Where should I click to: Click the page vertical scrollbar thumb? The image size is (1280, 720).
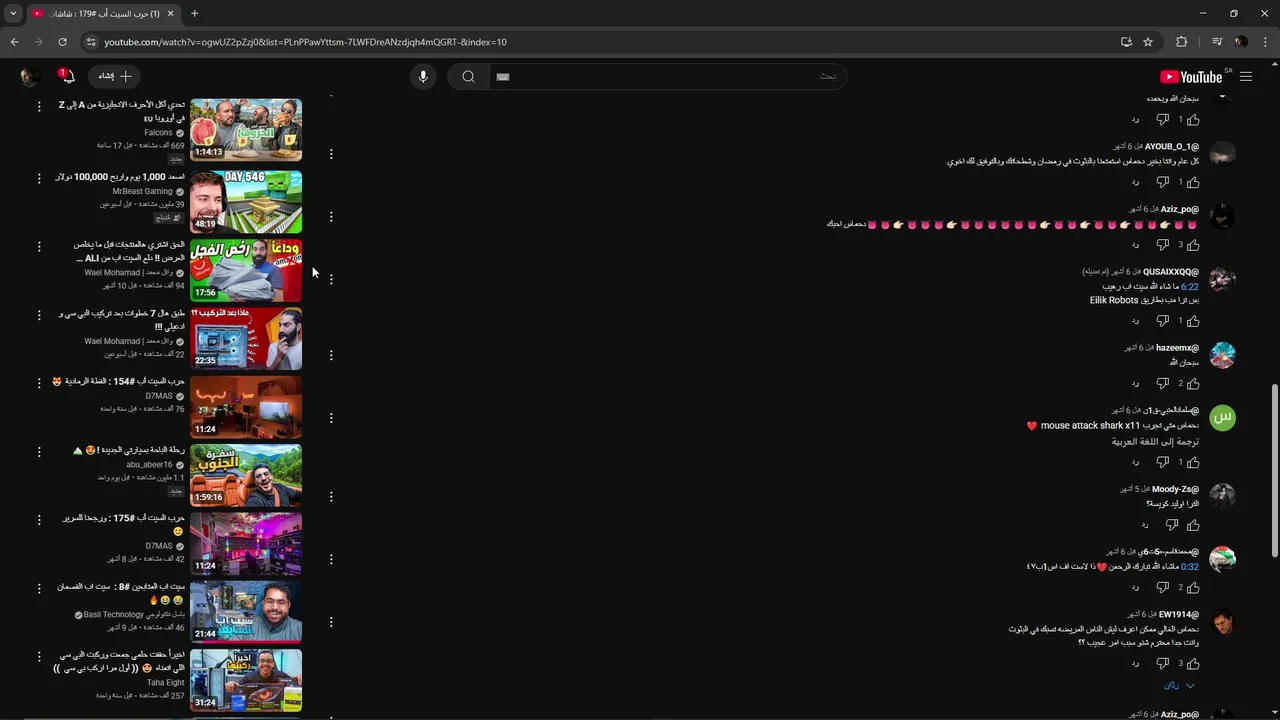(x=1274, y=470)
